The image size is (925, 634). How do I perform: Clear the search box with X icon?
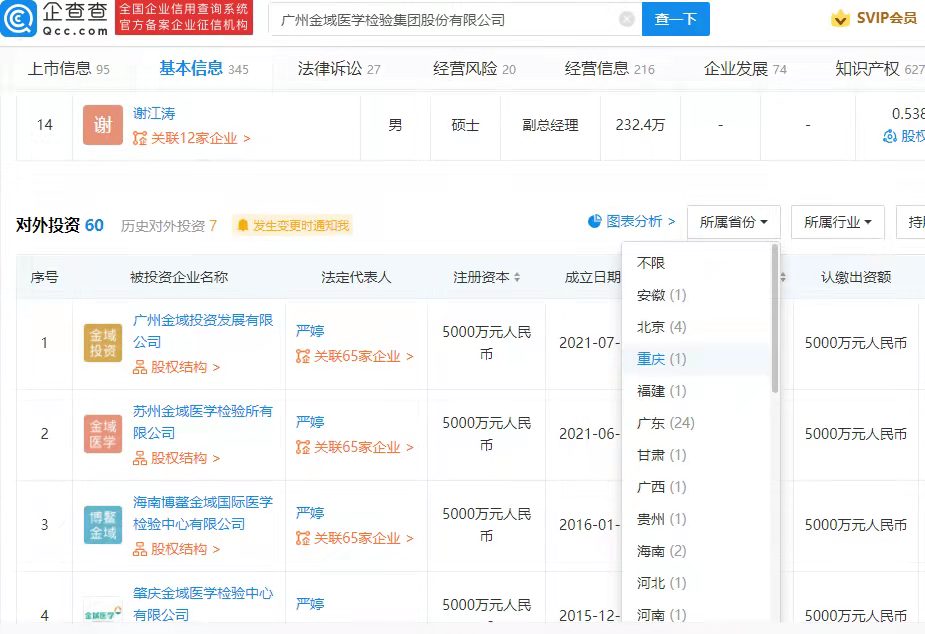pyautogui.click(x=626, y=19)
